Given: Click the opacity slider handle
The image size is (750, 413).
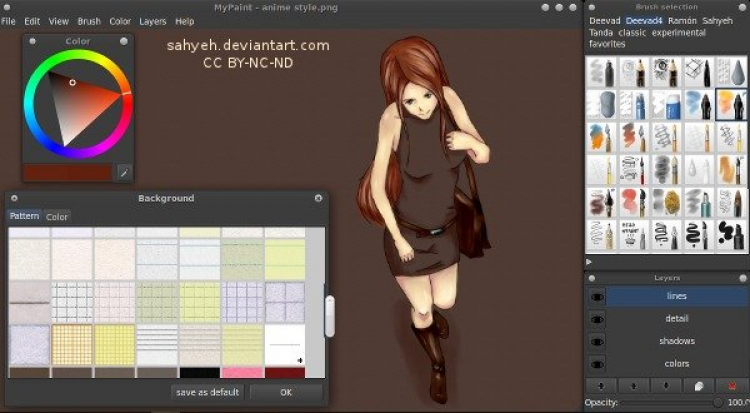Looking at the screenshot, I should [718, 403].
